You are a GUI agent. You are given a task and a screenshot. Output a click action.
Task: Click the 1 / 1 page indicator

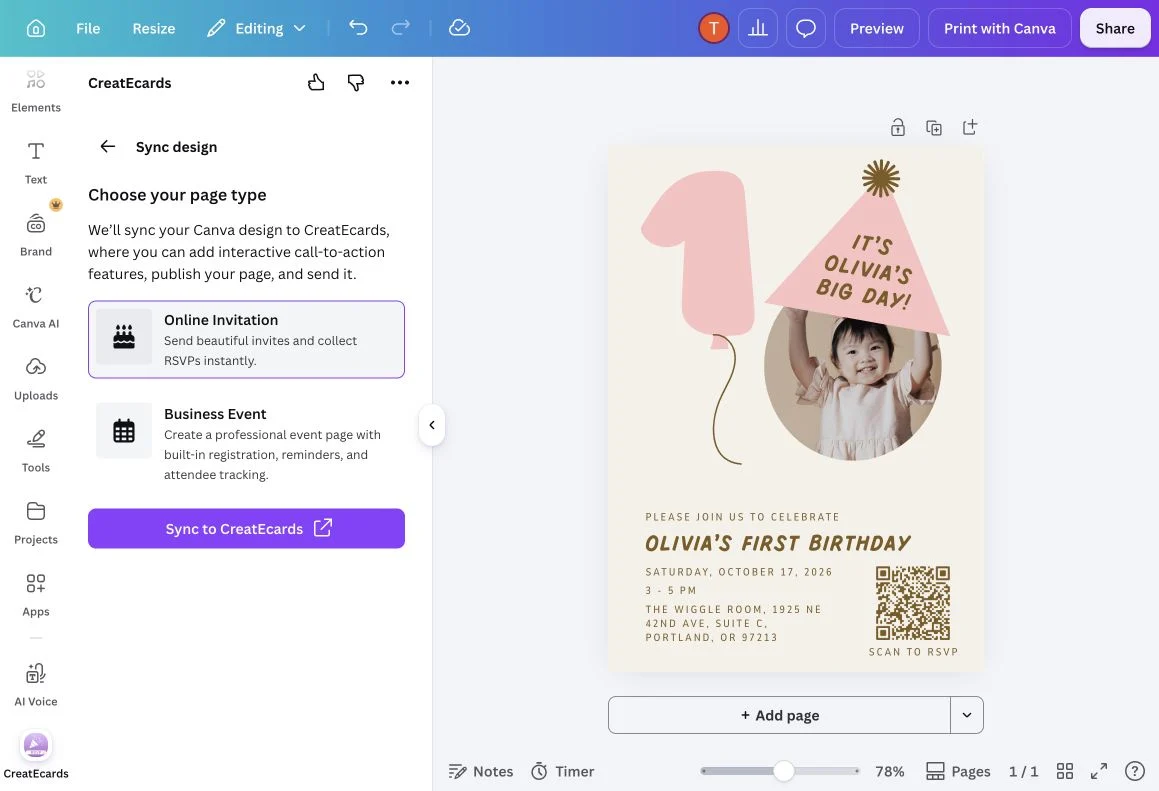click(x=1023, y=771)
